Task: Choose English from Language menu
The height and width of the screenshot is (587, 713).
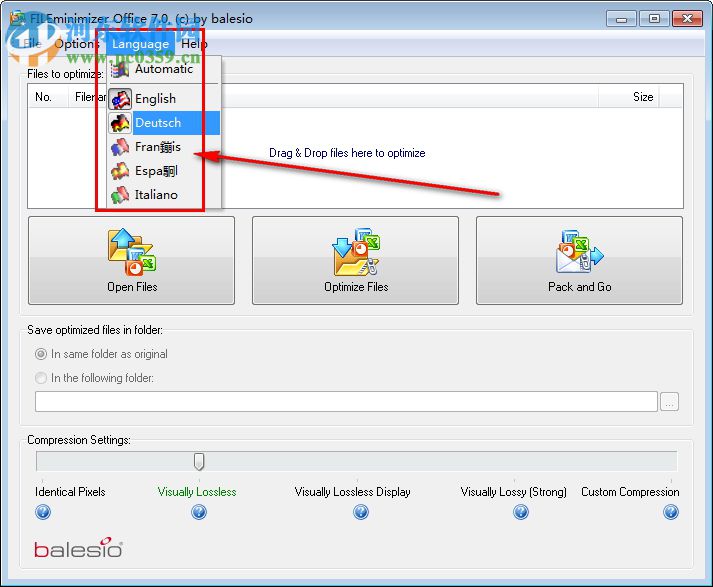Action: [x=164, y=99]
